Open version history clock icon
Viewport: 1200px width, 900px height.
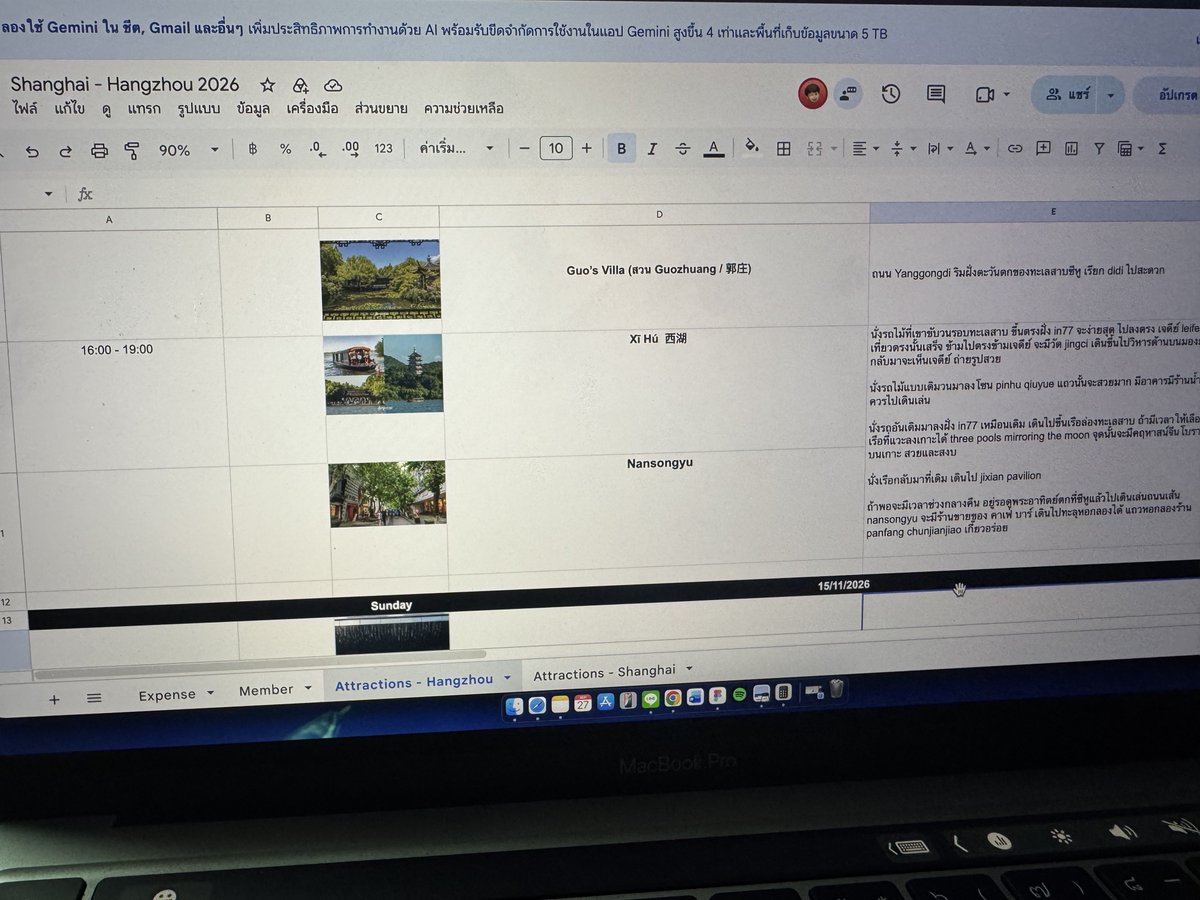tap(890, 93)
